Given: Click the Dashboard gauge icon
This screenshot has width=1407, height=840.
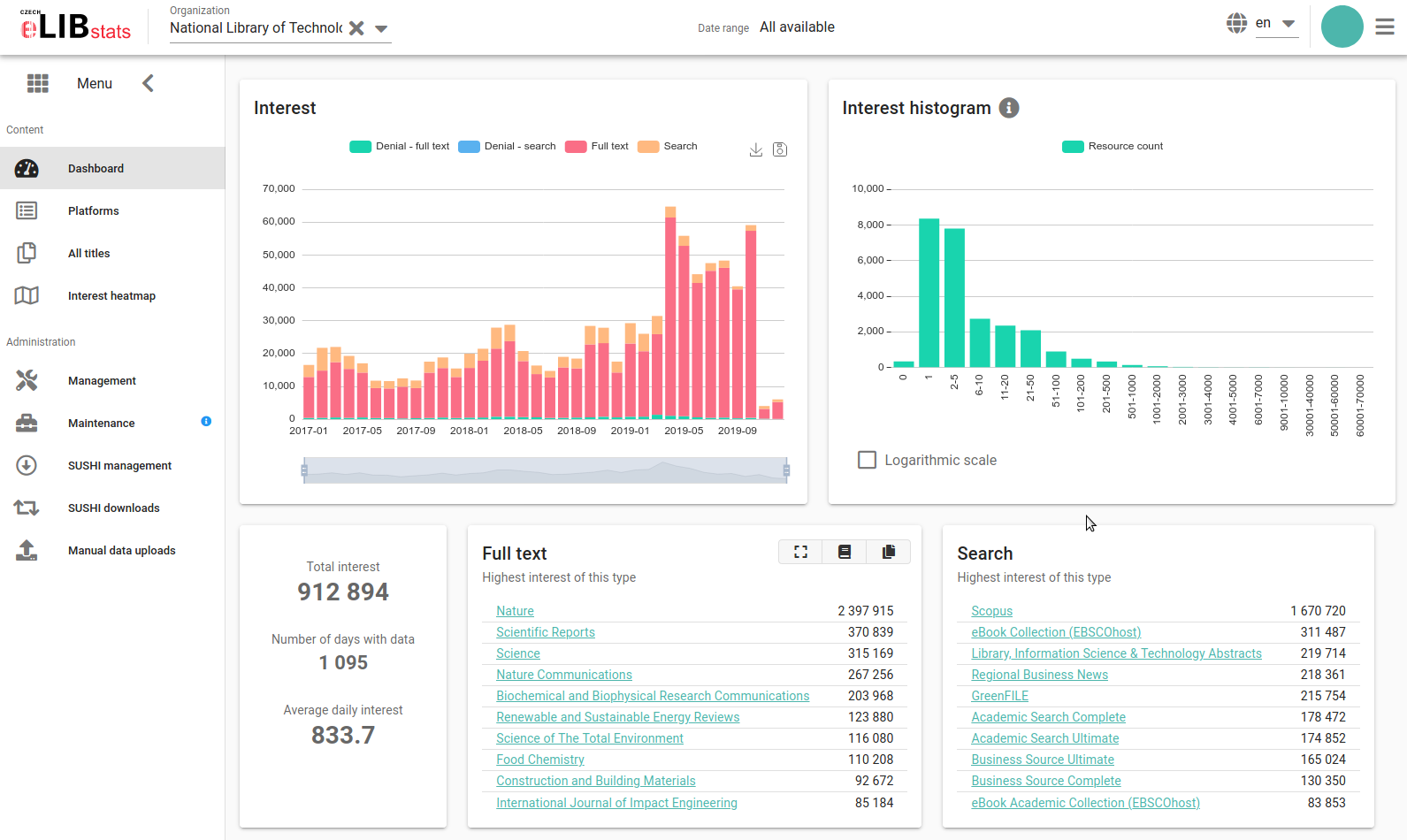Looking at the screenshot, I should 27,168.
